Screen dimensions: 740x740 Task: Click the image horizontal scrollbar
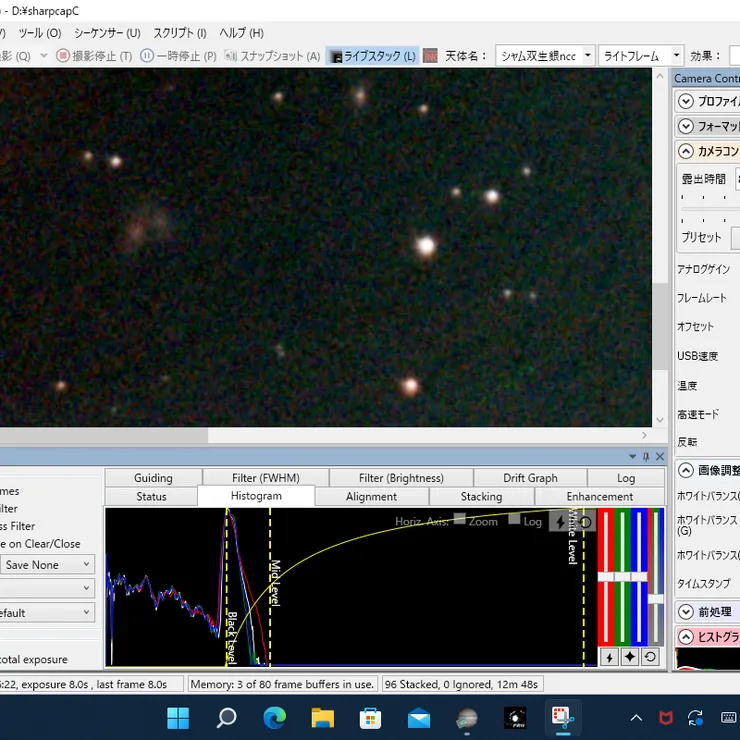[104, 435]
